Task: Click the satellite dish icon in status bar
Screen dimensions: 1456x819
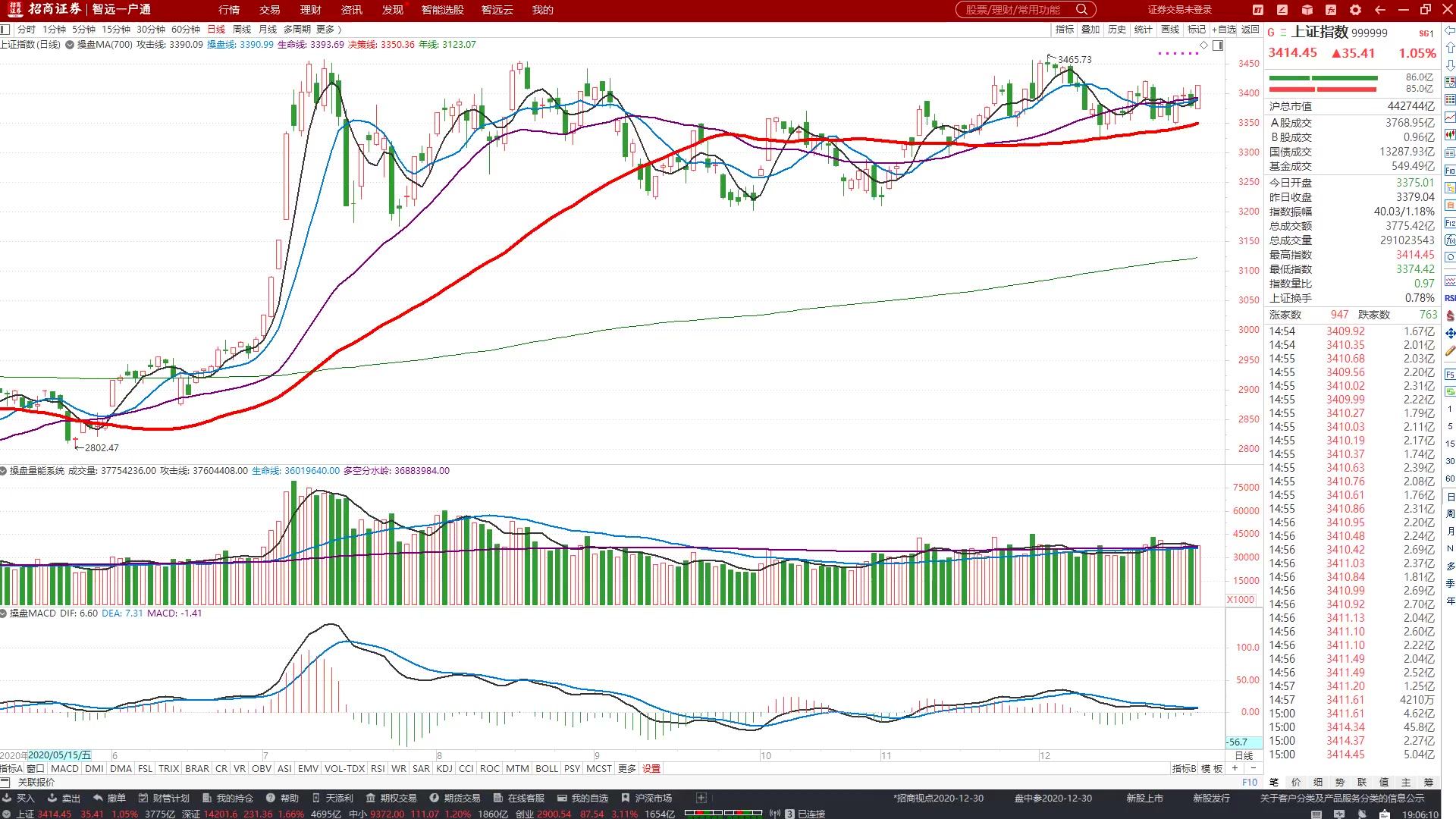Action: (1363, 814)
